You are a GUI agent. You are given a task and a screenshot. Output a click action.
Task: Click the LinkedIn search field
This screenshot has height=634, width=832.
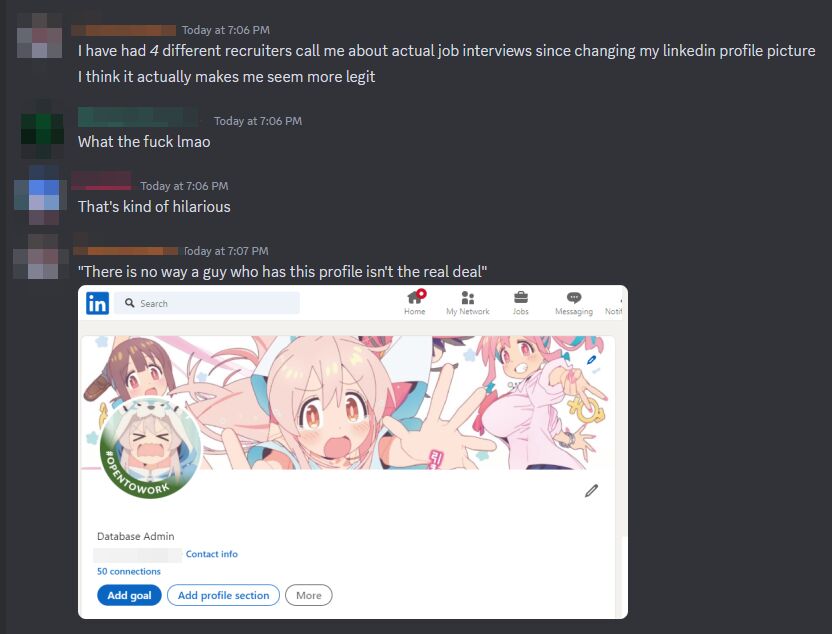coord(207,303)
